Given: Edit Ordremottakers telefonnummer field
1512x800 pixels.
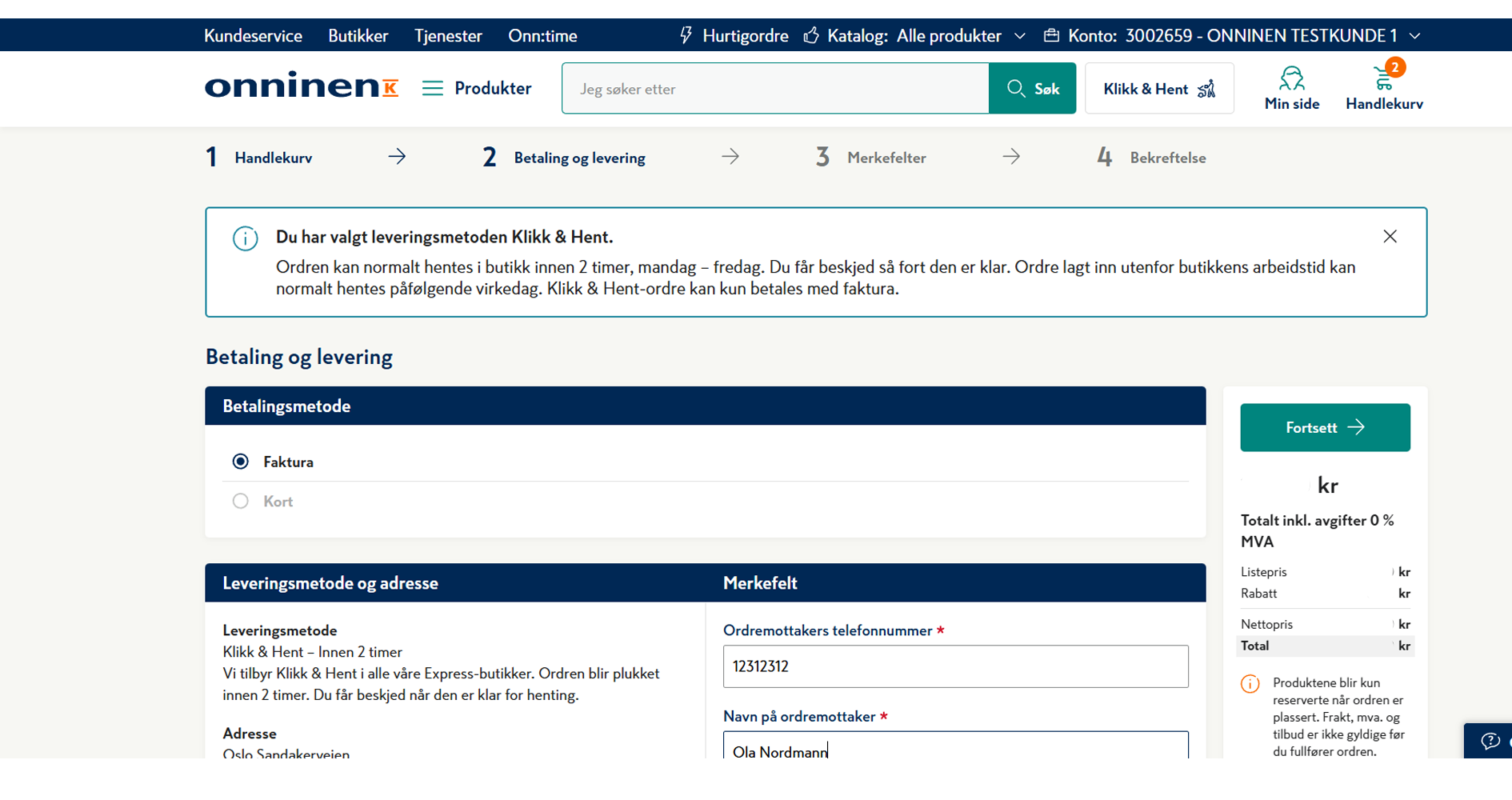Looking at the screenshot, I should [955, 666].
